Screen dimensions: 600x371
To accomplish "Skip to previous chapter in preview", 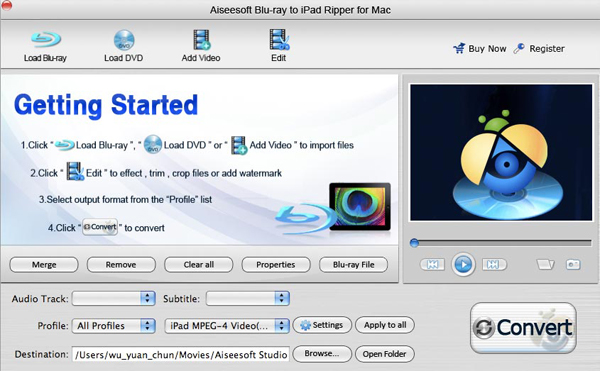I will (x=432, y=264).
